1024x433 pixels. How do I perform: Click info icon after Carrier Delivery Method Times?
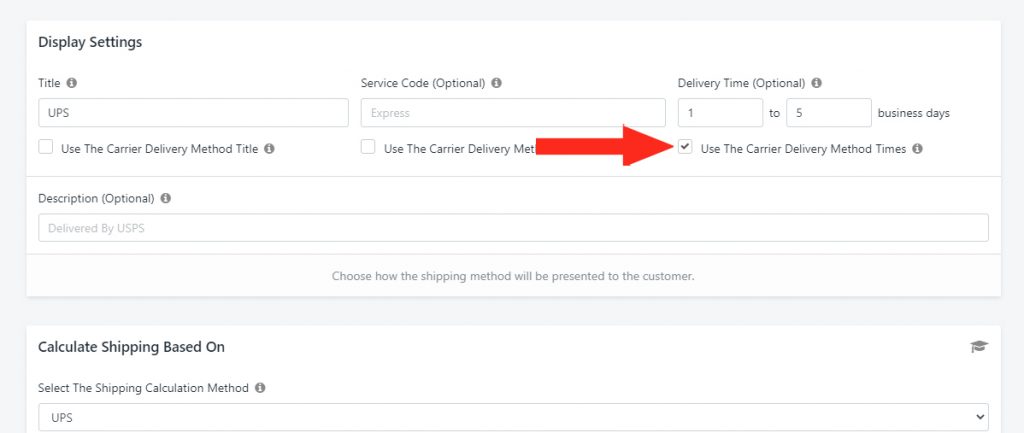click(917, 148)
